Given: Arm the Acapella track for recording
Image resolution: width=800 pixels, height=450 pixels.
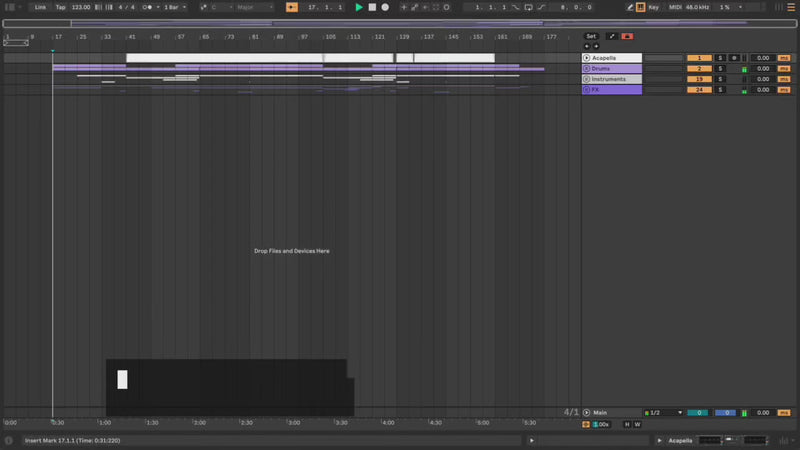Looking at the screenshot, I should (733, 58).
